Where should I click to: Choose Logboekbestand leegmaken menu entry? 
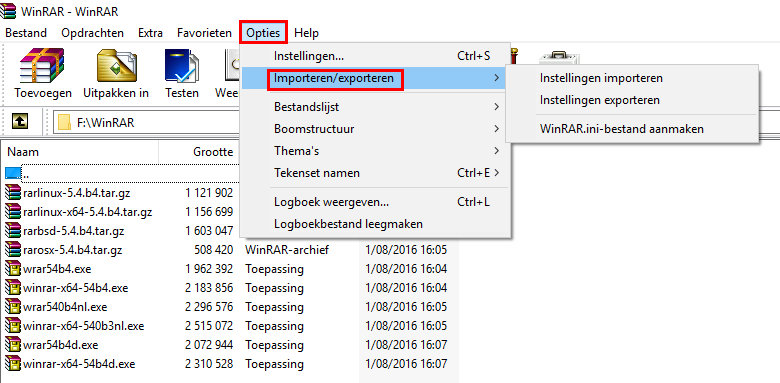pos(376,224)
